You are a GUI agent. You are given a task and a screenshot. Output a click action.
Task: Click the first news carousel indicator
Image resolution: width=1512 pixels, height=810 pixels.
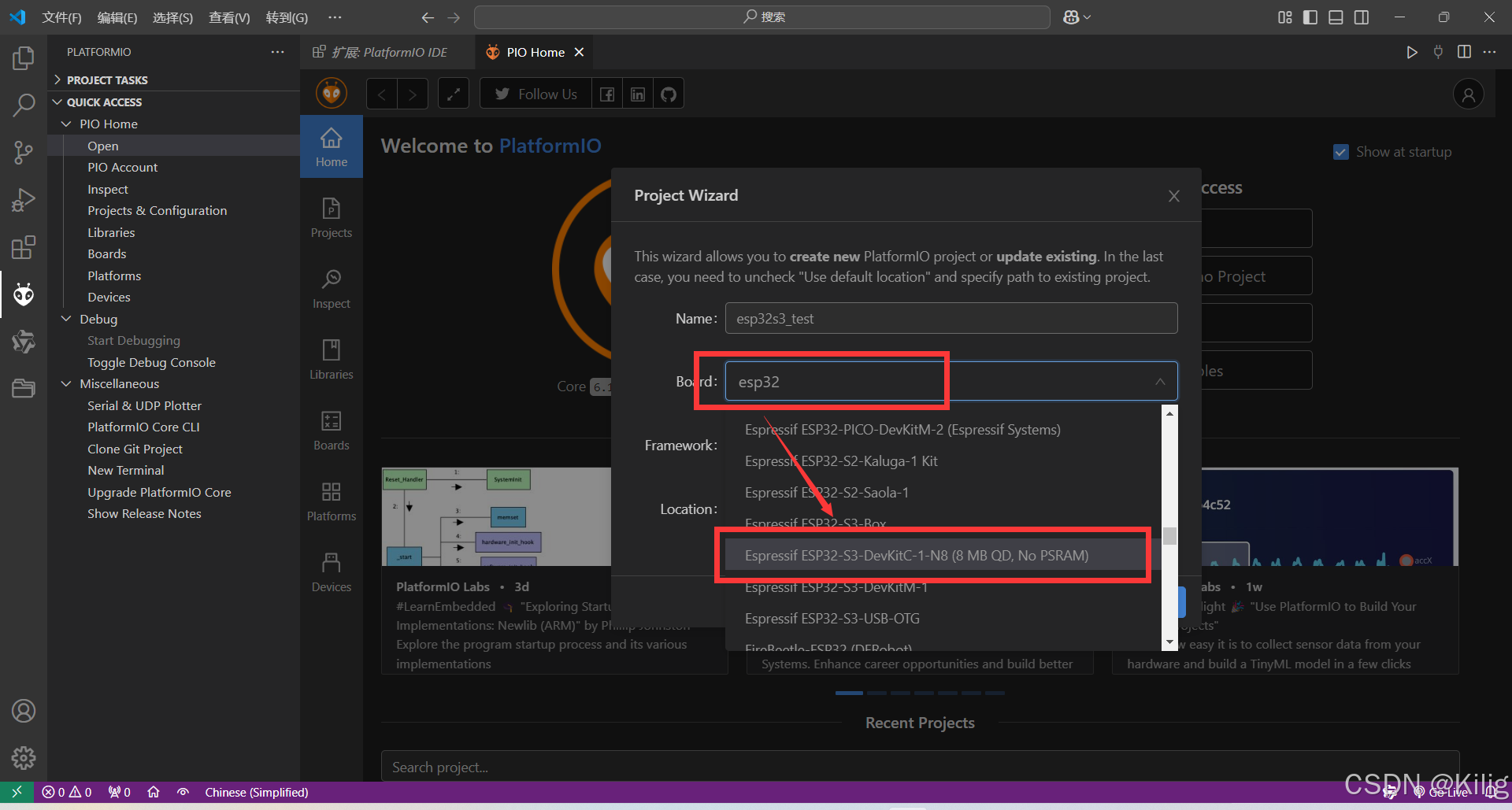[849, 693]
